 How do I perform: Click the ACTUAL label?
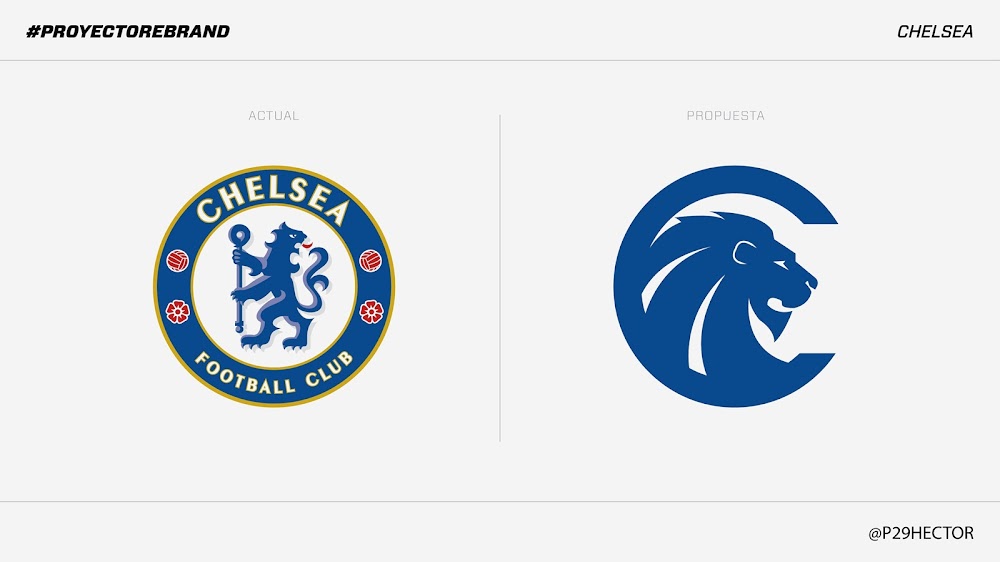274,115
